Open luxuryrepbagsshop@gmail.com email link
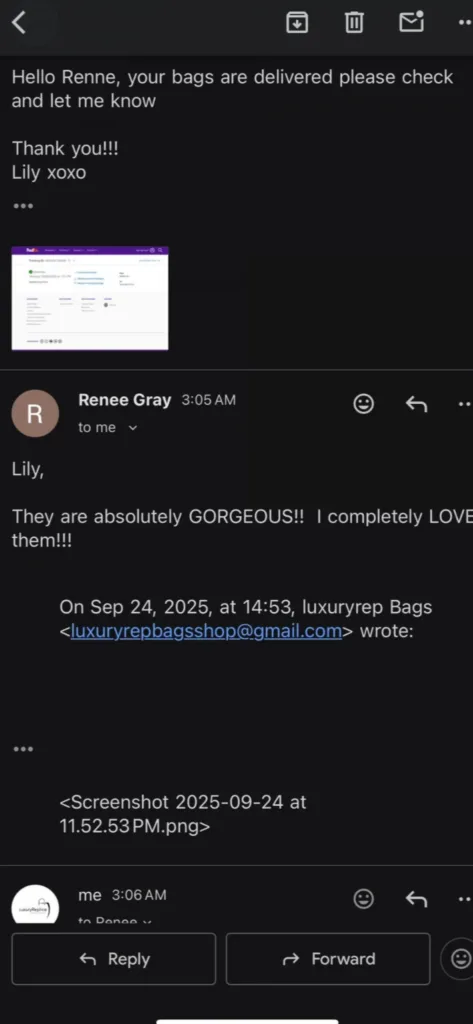 coord(206,632)
